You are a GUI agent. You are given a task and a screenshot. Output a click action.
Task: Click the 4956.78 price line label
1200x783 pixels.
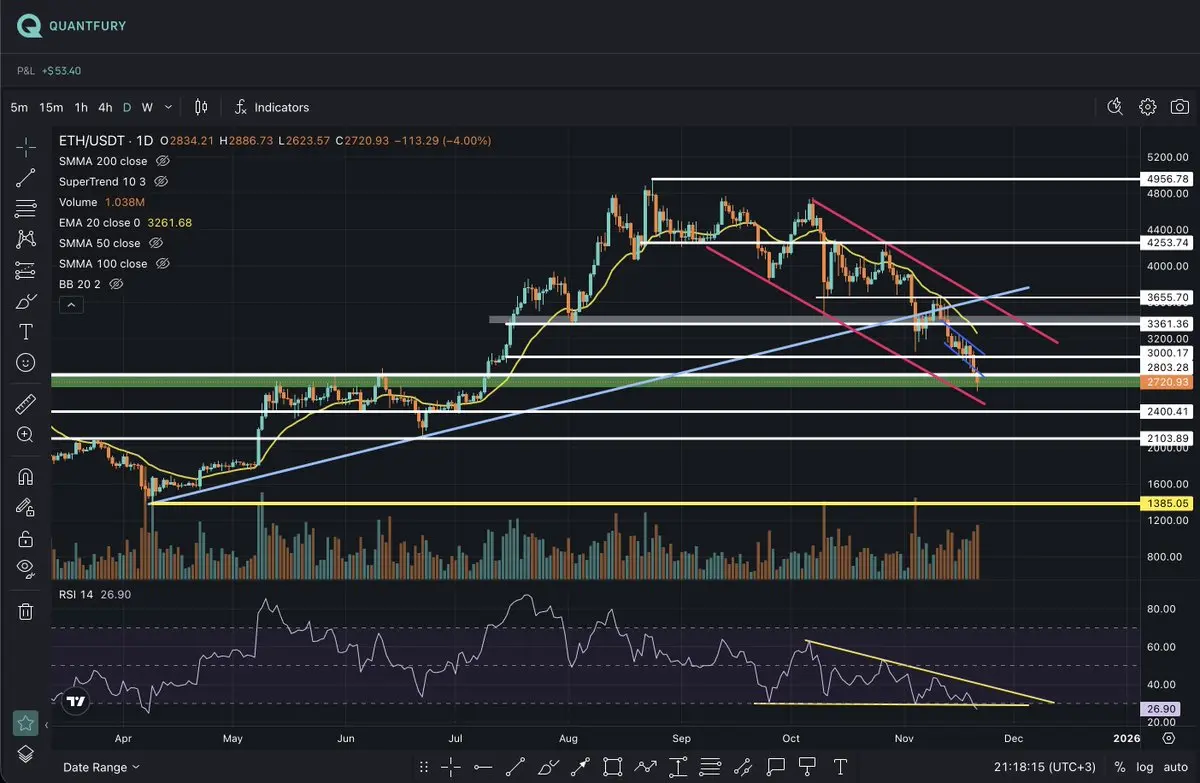click(x=1166, y=179)
